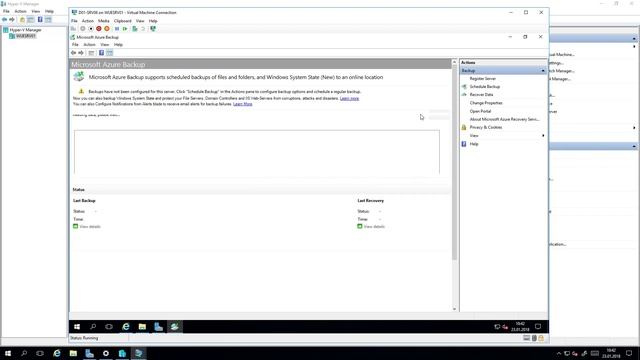Click the orange Save VM state icon
This screenshot has height=360, width=640.
tap(107, 29)
